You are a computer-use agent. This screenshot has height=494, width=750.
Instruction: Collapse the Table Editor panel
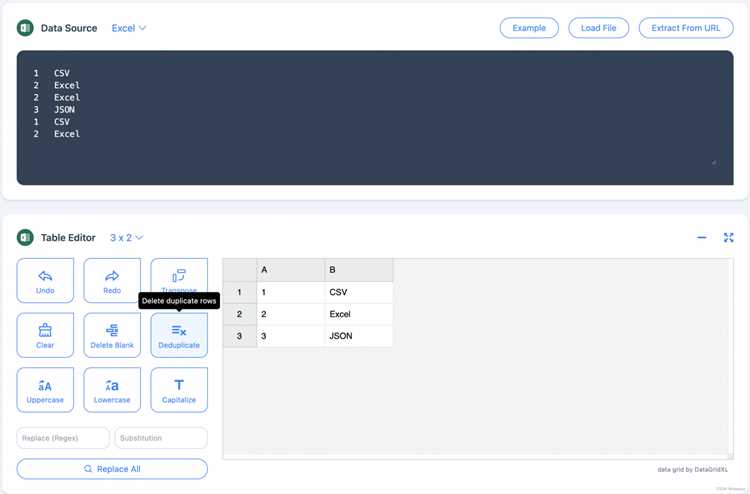702,238
